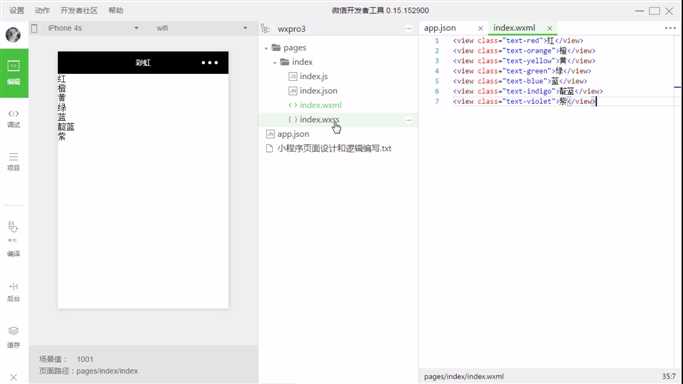
Task: Open the iPhone 4s device dropdown
Action: 93,28
